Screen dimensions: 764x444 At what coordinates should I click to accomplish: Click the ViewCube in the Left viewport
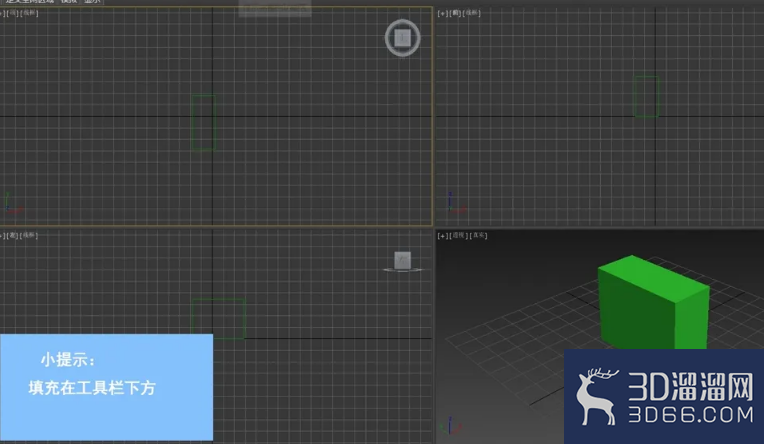[402, 261]
